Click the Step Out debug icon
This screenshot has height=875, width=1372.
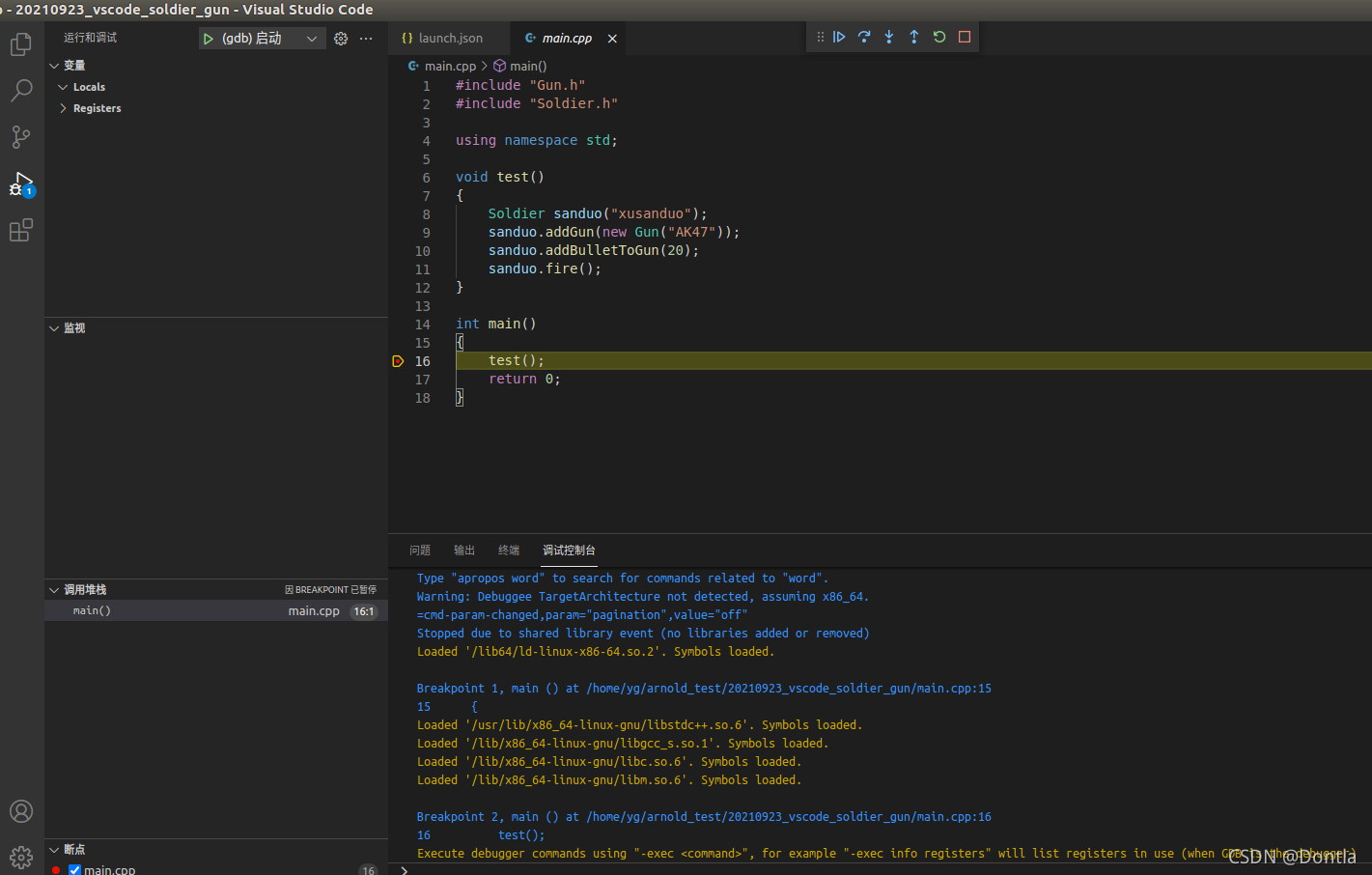point(914,37)
